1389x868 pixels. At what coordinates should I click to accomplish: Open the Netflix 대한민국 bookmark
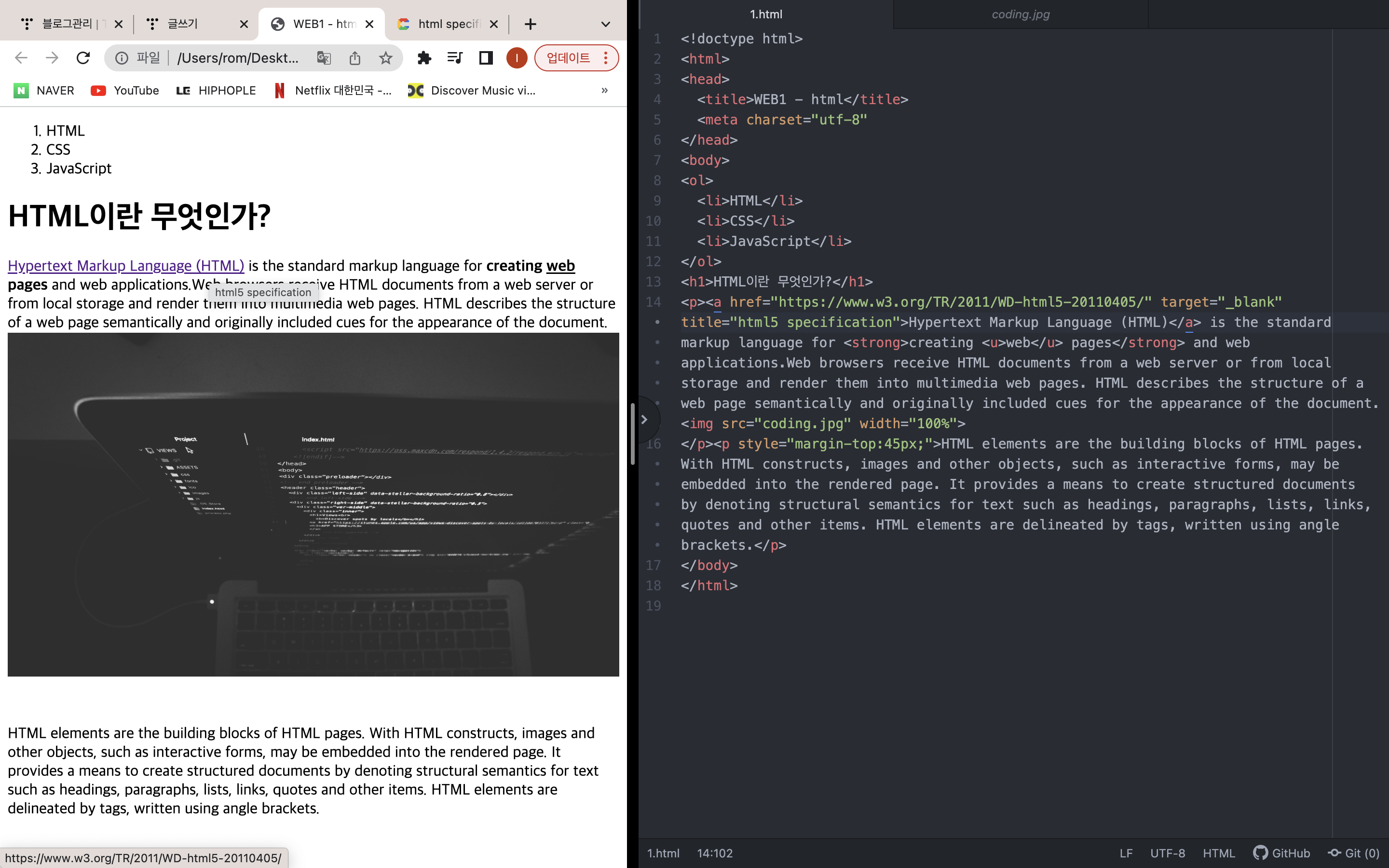[x=333, y=91]
